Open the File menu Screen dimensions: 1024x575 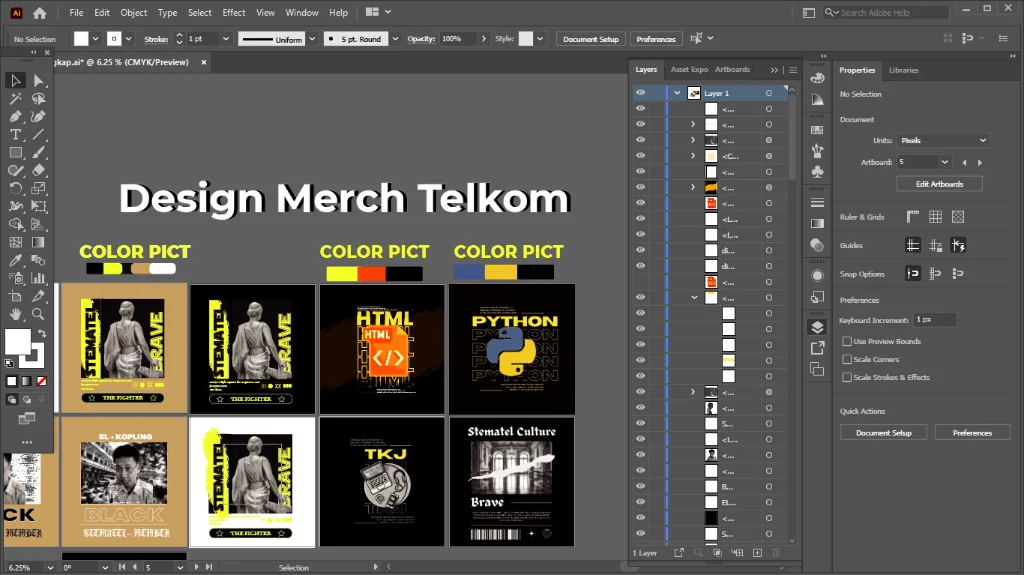click(x=76, y=12)
